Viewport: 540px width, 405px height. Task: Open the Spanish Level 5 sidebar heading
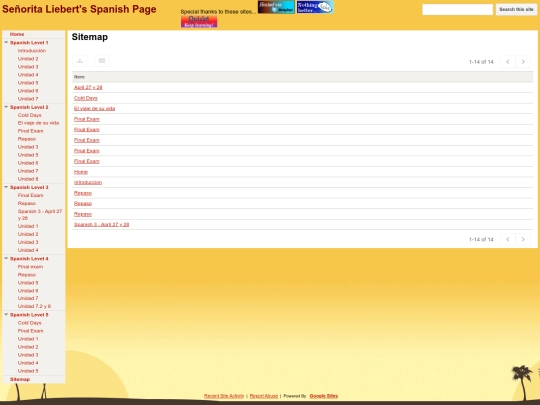[29, 315]
